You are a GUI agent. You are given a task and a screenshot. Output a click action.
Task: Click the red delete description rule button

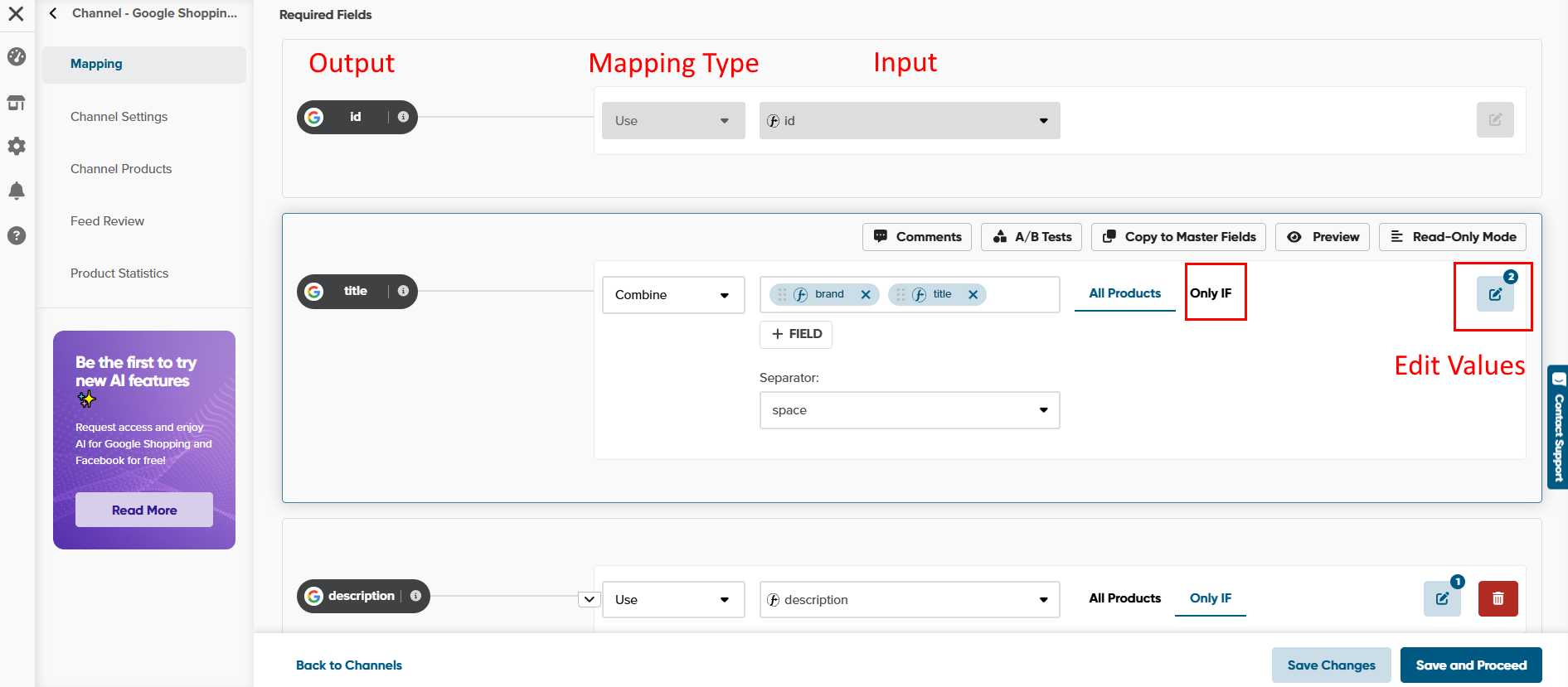(x=1498, y=598)
